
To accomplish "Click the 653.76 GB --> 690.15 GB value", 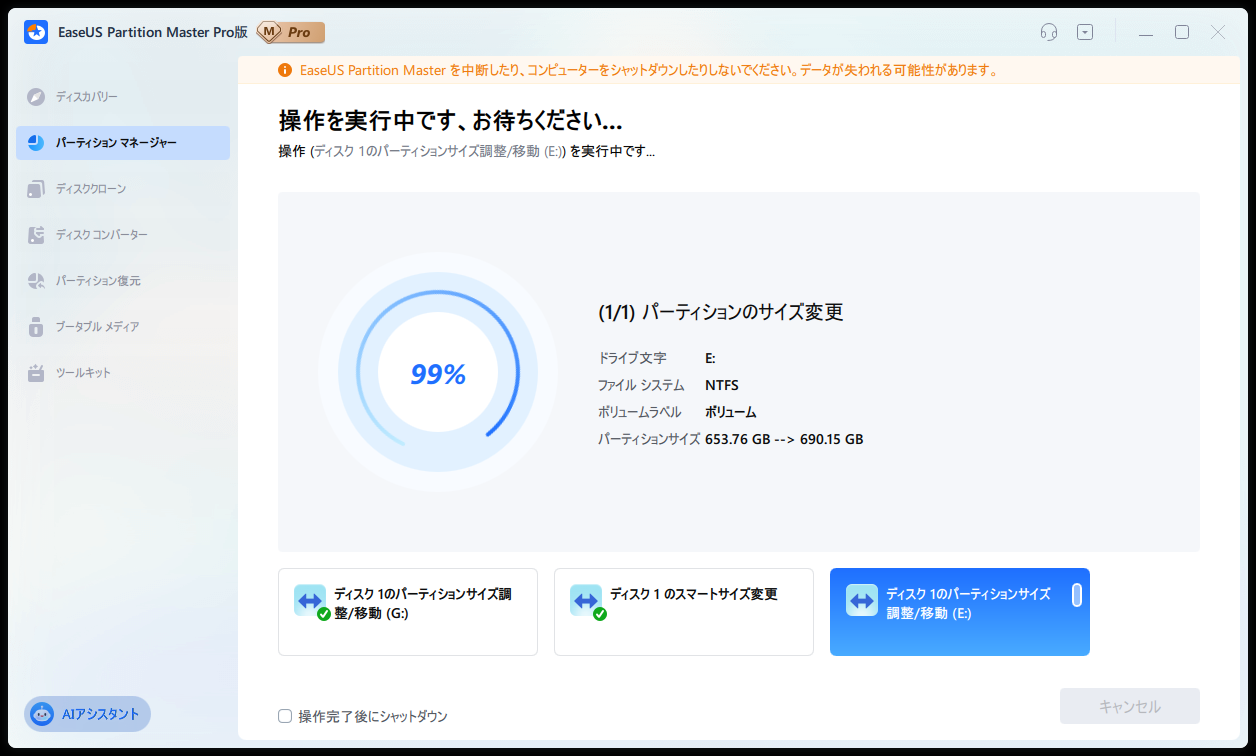I will tap(784, 439).
